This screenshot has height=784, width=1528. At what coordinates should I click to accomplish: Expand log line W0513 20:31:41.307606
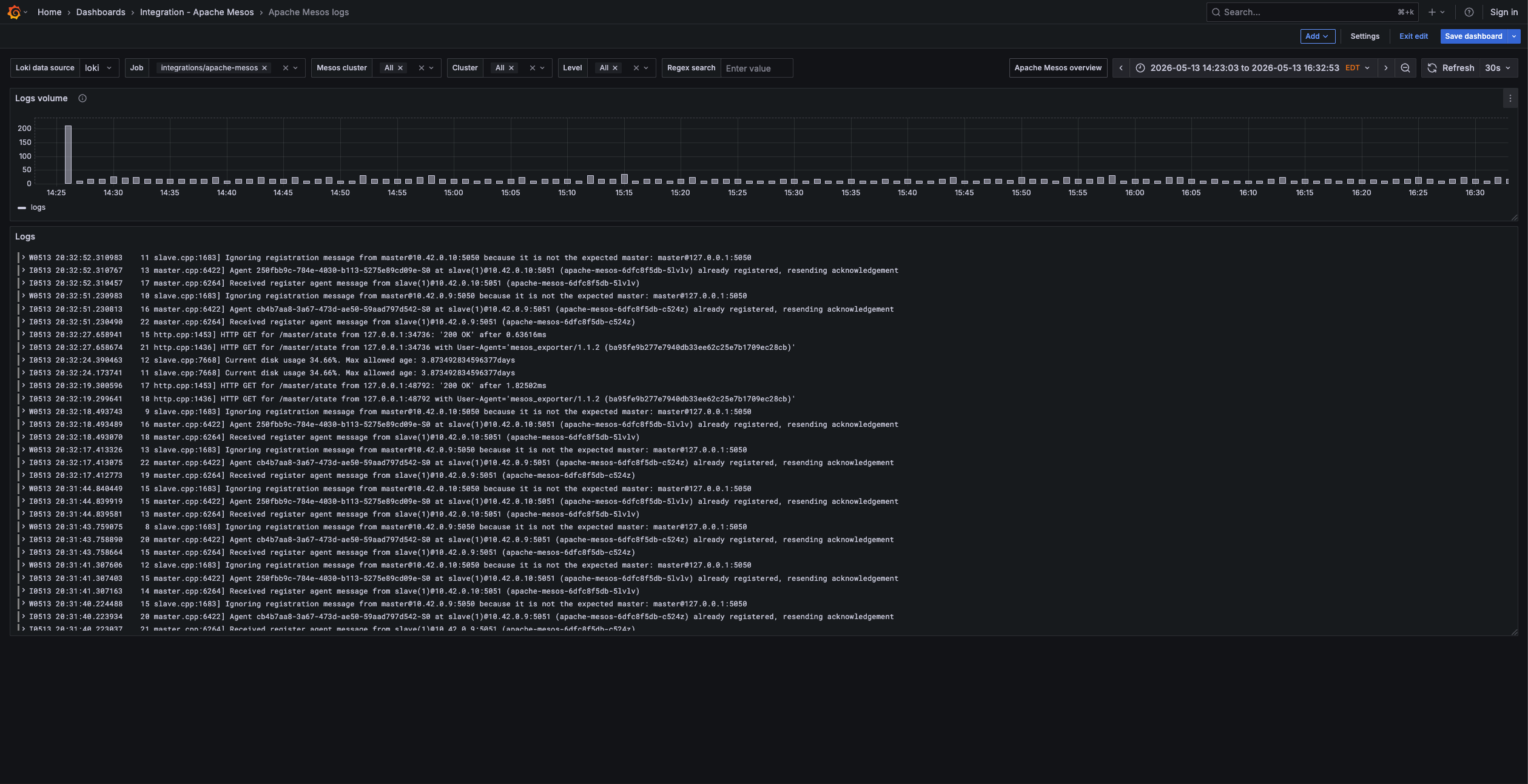pos(23,565)
